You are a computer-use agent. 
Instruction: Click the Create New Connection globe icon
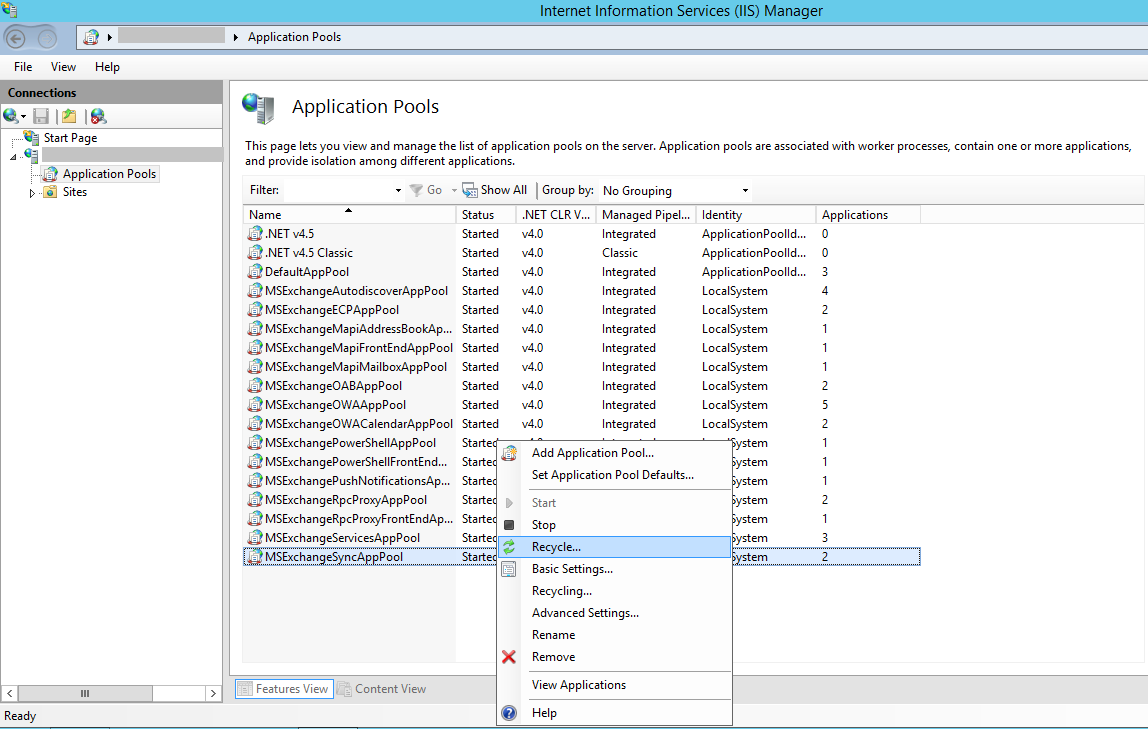pyautogui.click(x=10, y=116)
